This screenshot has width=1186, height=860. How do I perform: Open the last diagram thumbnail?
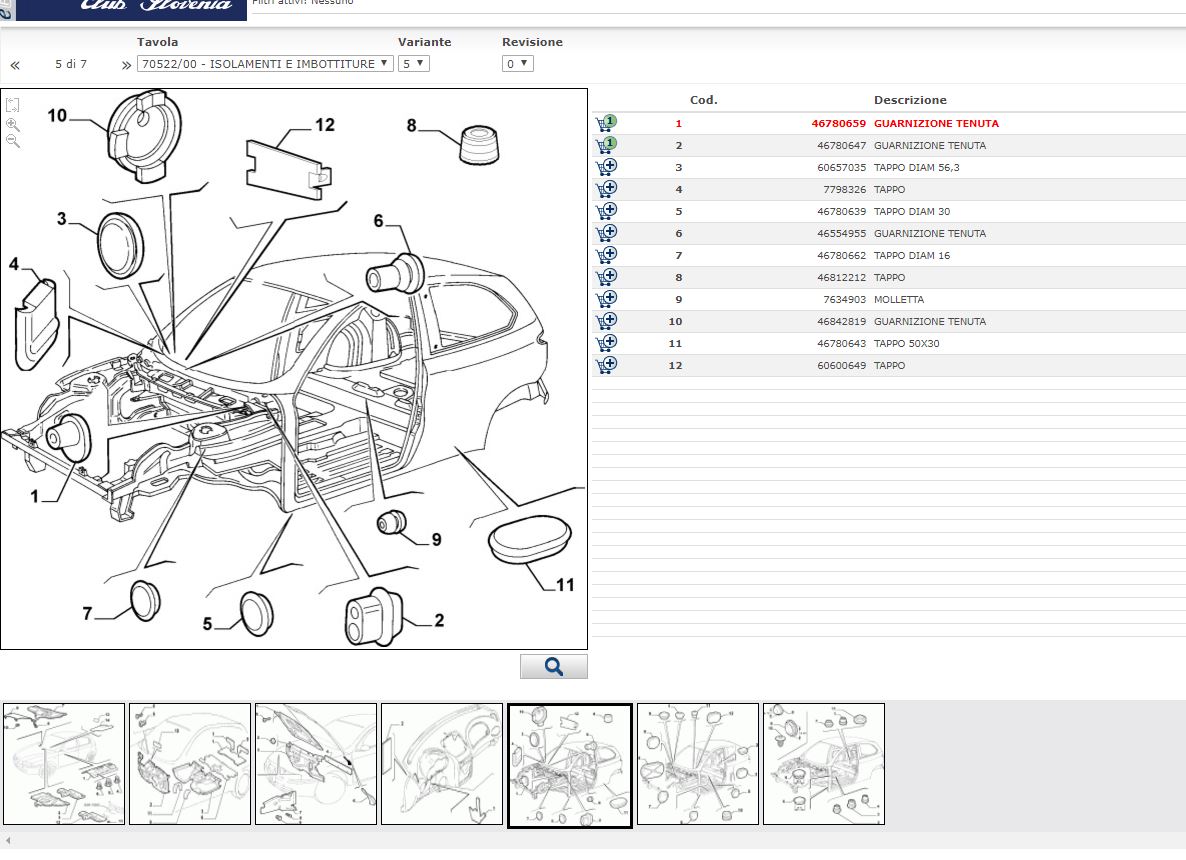823,764
